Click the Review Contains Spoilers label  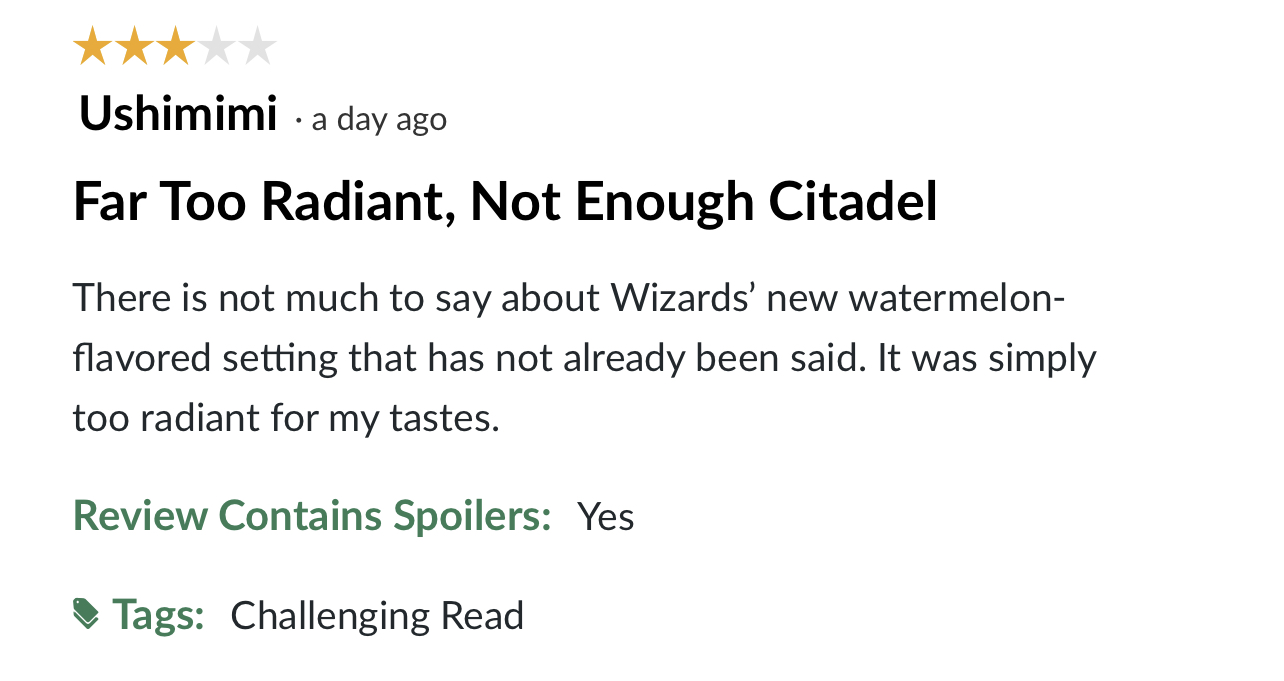click(x=312, y=516)
